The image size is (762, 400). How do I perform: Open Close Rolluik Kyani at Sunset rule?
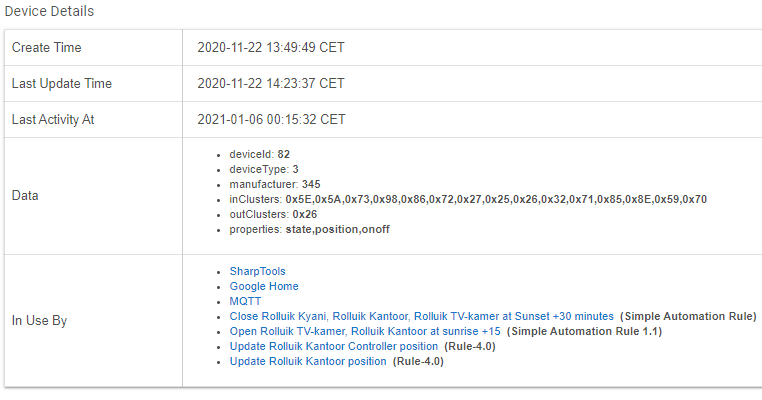(x=421, y=316)
